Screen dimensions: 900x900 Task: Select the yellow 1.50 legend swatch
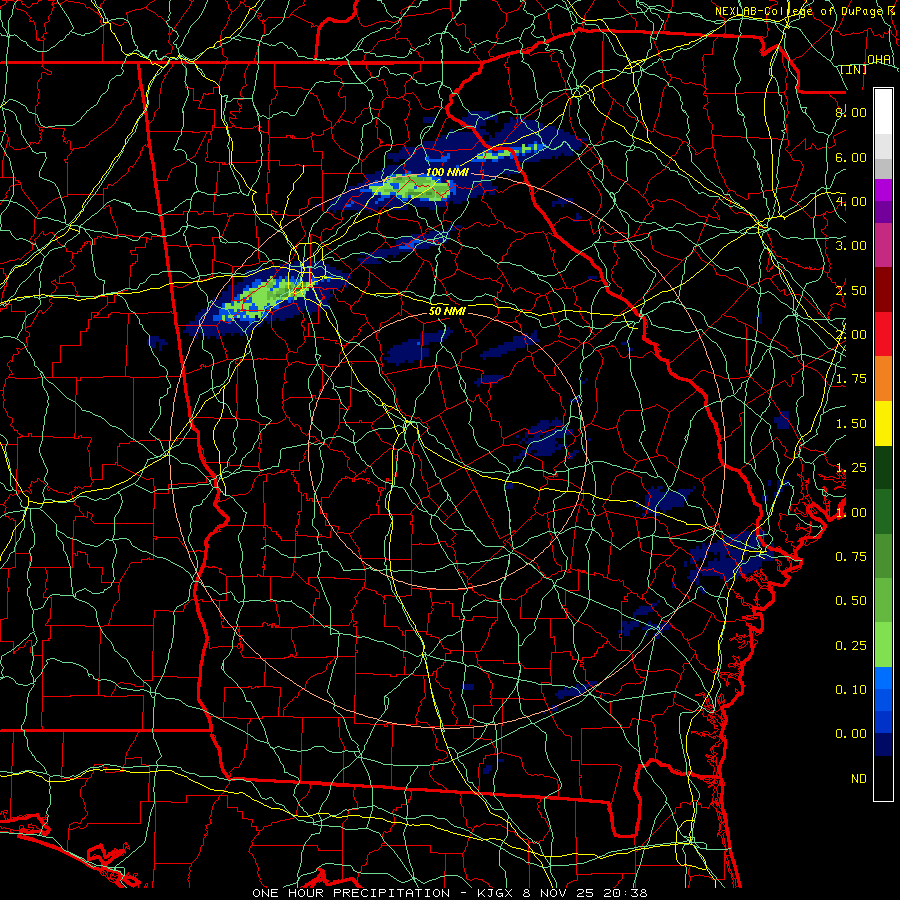coord(883,424)
